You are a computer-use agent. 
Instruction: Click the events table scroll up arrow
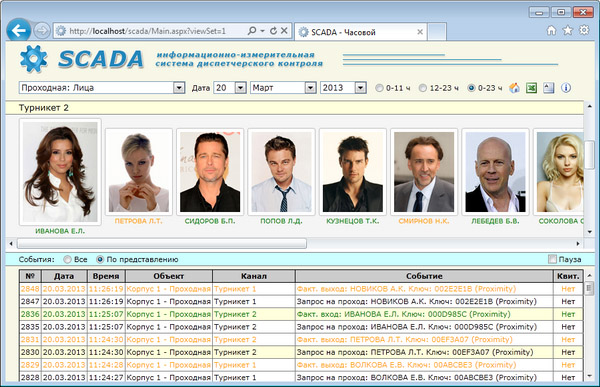(x=589, y=275)
